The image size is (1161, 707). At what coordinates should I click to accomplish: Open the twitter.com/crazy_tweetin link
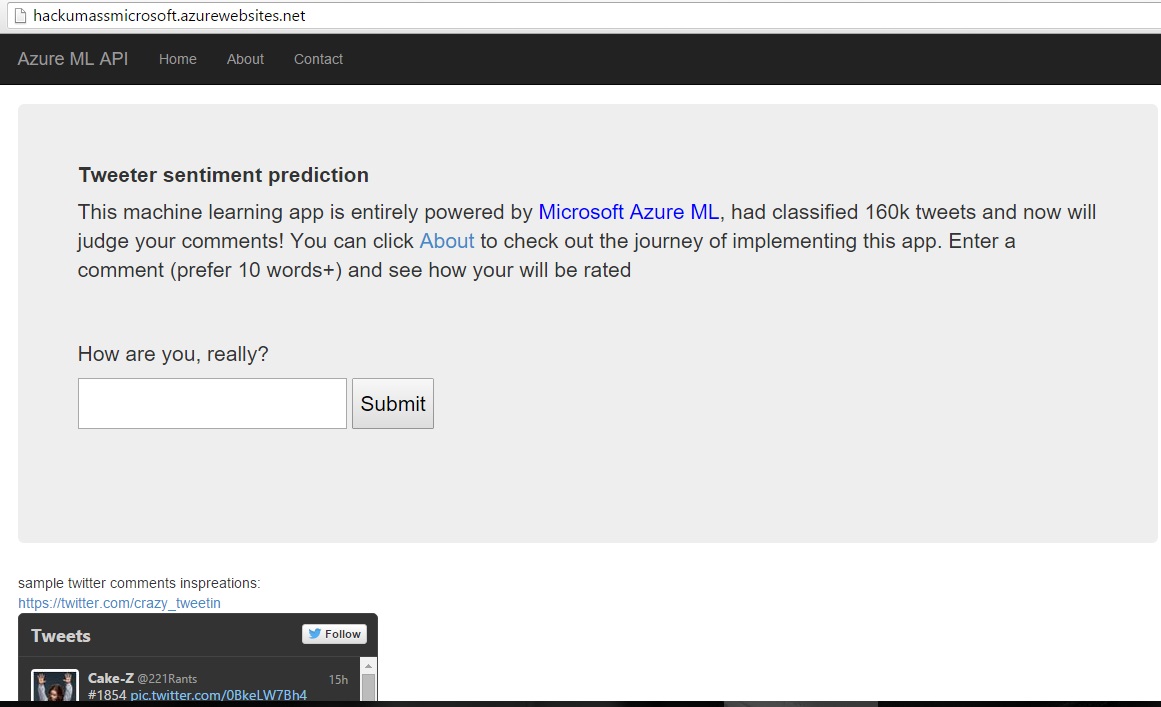point(119,603)
